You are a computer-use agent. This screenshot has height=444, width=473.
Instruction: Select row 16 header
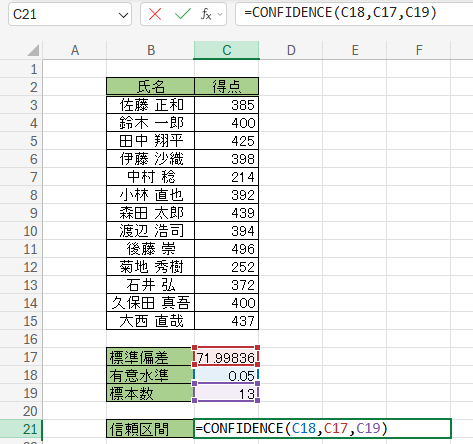pyautogui.click(x=21, y=339)
